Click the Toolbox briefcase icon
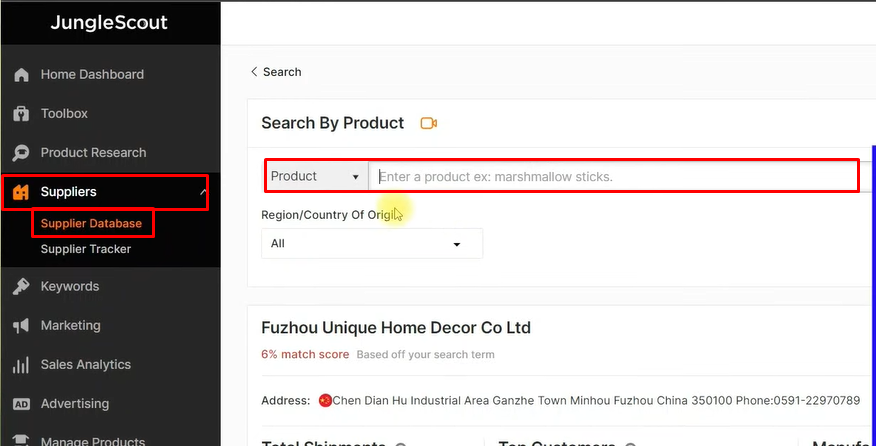This screenshot has height=446, width=876. coord(21,113)
